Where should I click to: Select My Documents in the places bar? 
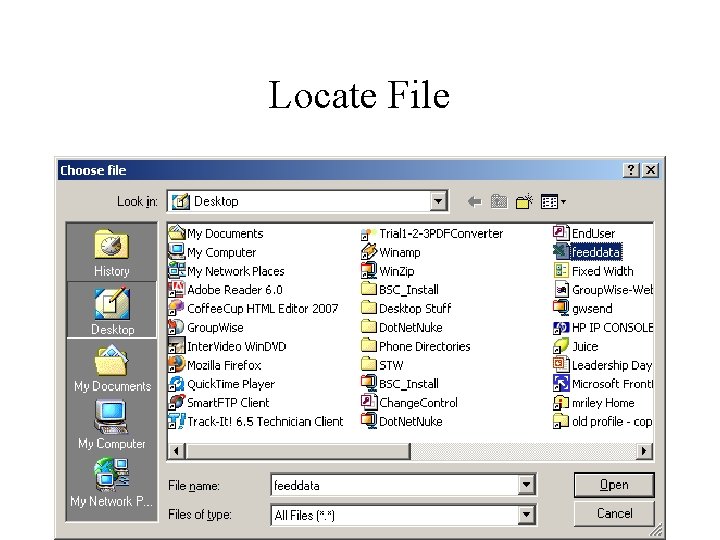point(112,368)
